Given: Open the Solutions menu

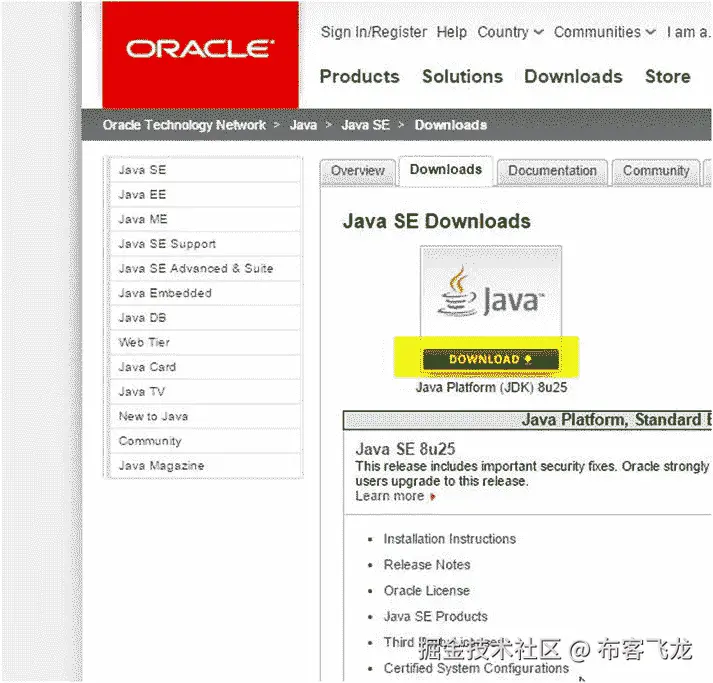Looking at the screenshot, I should 462,76.
